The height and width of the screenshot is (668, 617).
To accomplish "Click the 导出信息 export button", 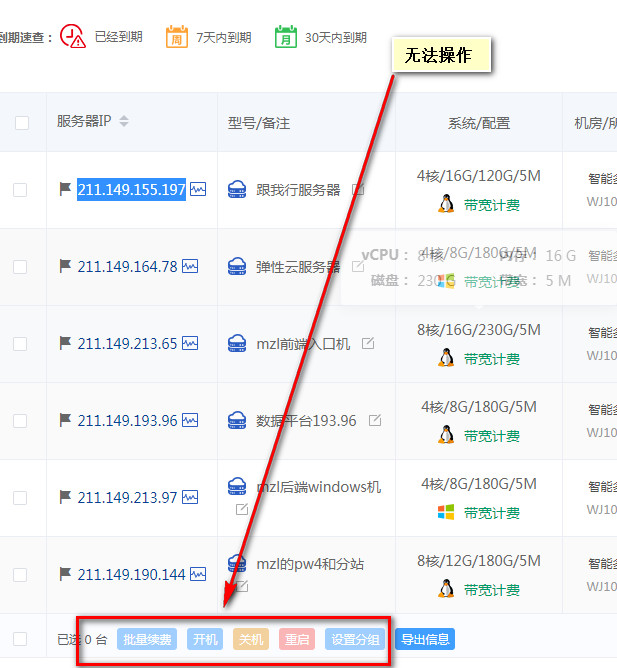I will [425, 639].
